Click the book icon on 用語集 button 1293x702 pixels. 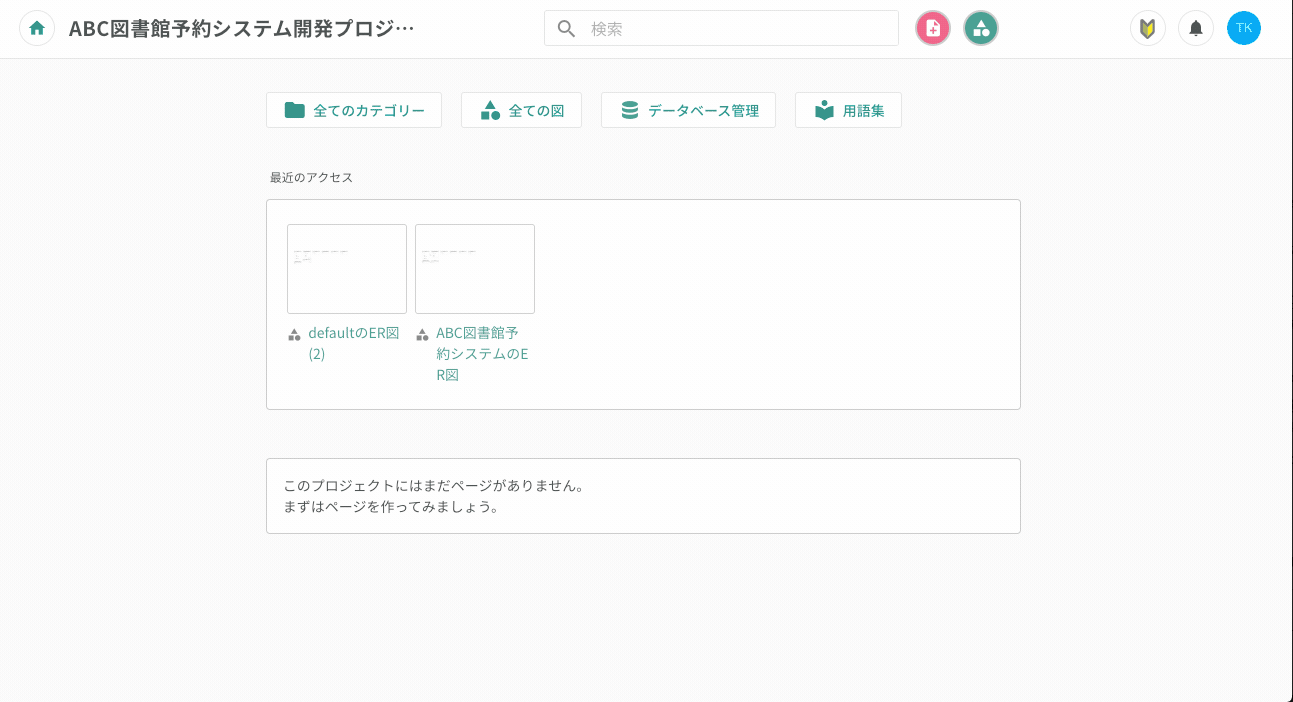click(x=823, y=110)
